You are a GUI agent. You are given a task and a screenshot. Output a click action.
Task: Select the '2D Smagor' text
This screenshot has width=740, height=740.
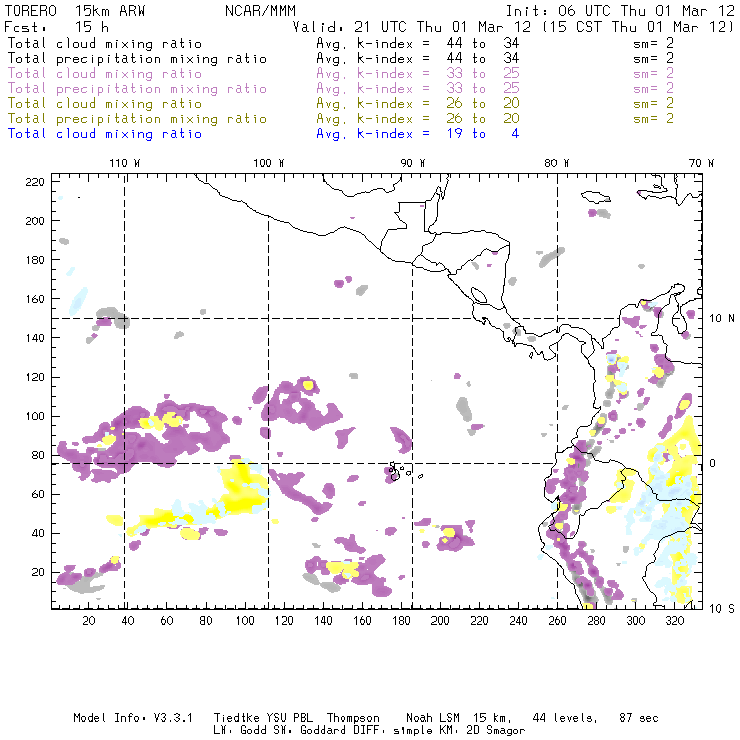[496, 731]
